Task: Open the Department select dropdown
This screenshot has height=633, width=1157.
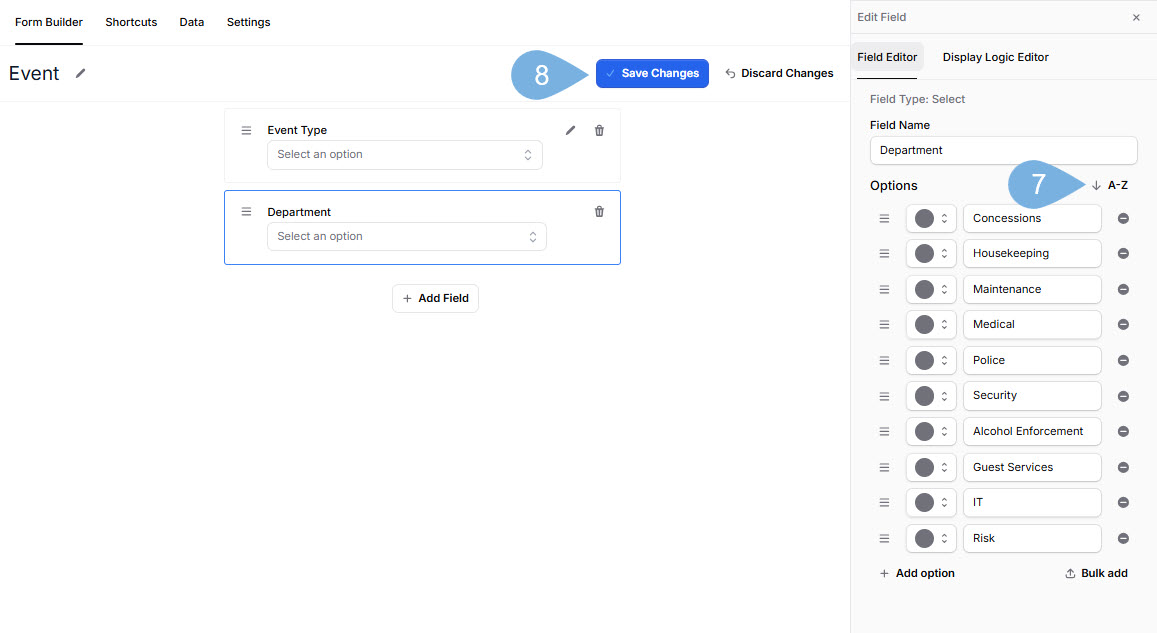Action: pyautogui.click(x=407, y=237)
